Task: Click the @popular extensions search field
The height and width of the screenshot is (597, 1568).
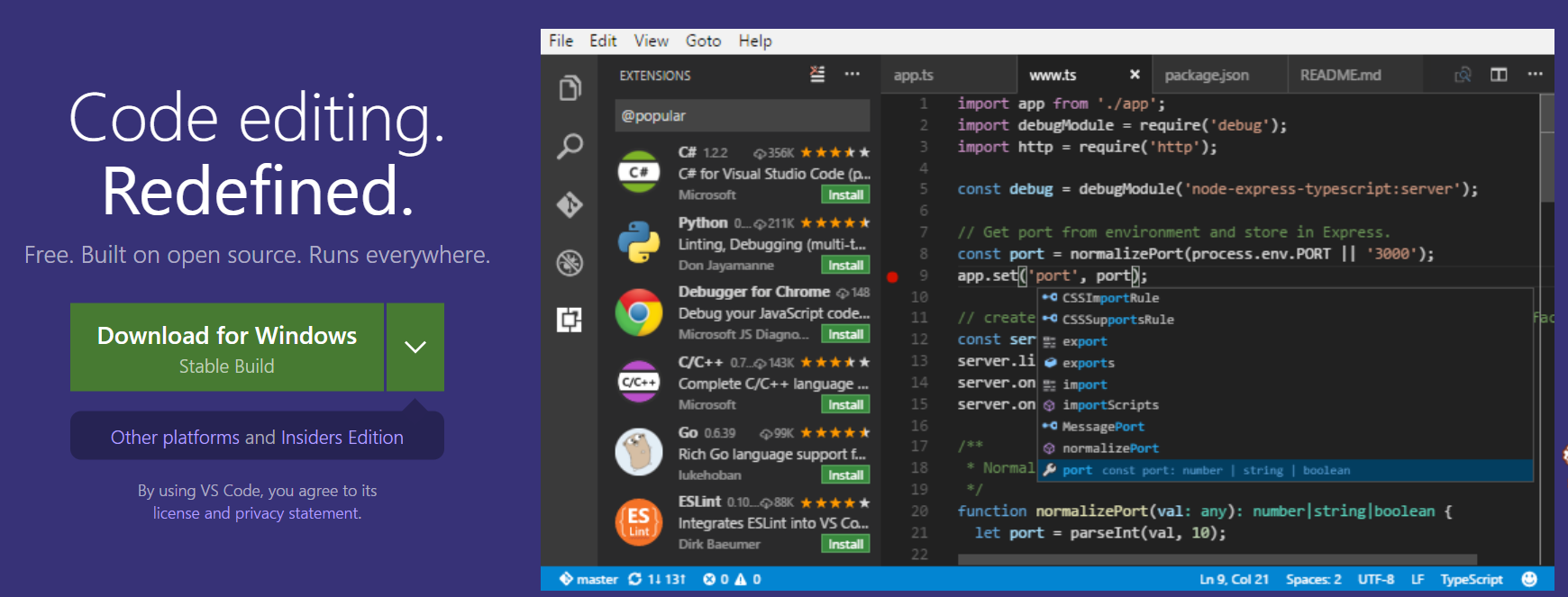Action: click(743, 115)
